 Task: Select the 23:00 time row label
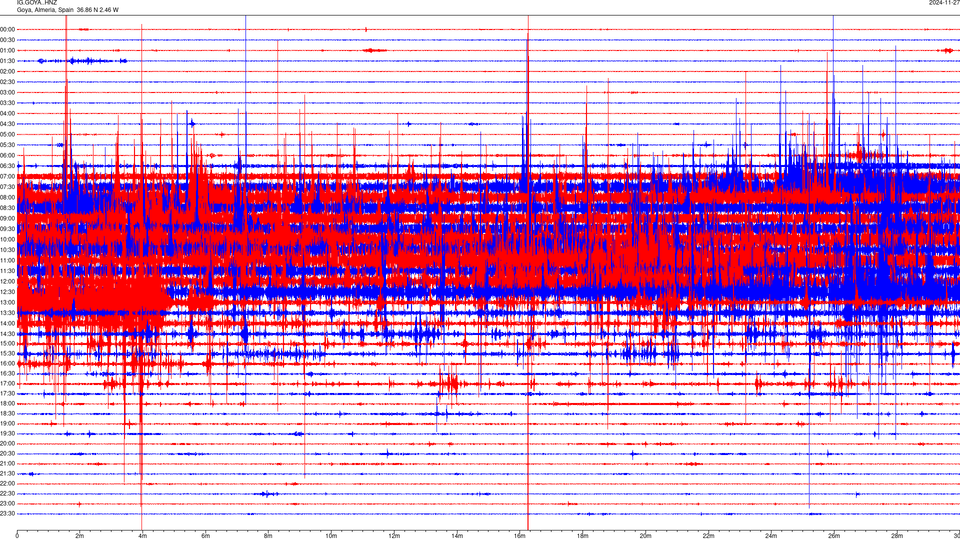7,503
